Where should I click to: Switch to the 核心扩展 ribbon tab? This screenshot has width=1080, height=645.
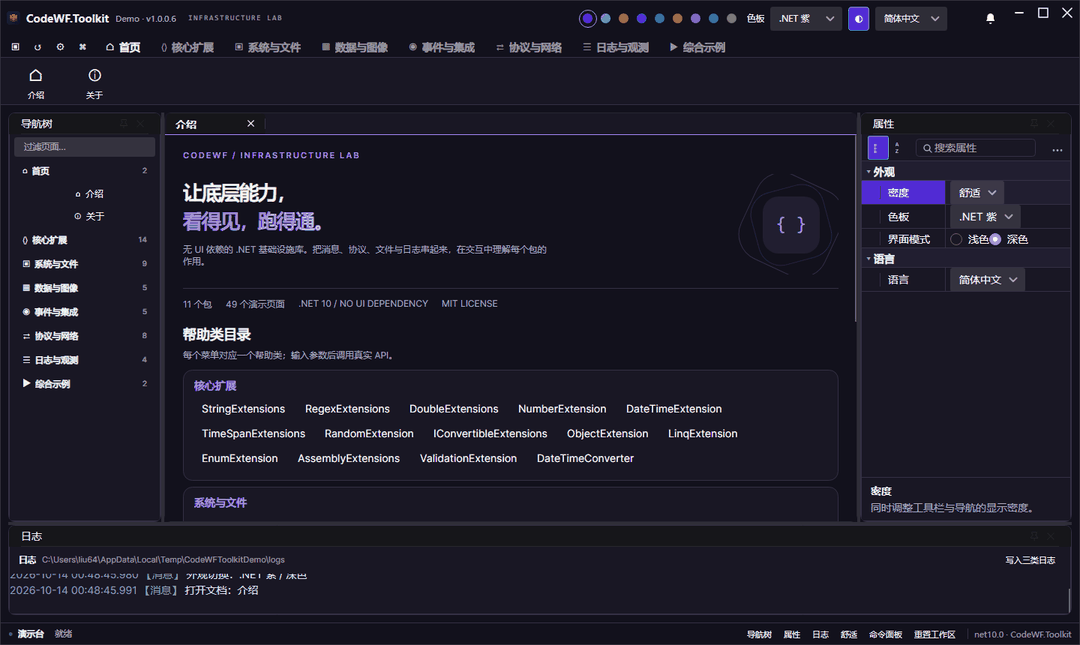(x=187, y=47)
